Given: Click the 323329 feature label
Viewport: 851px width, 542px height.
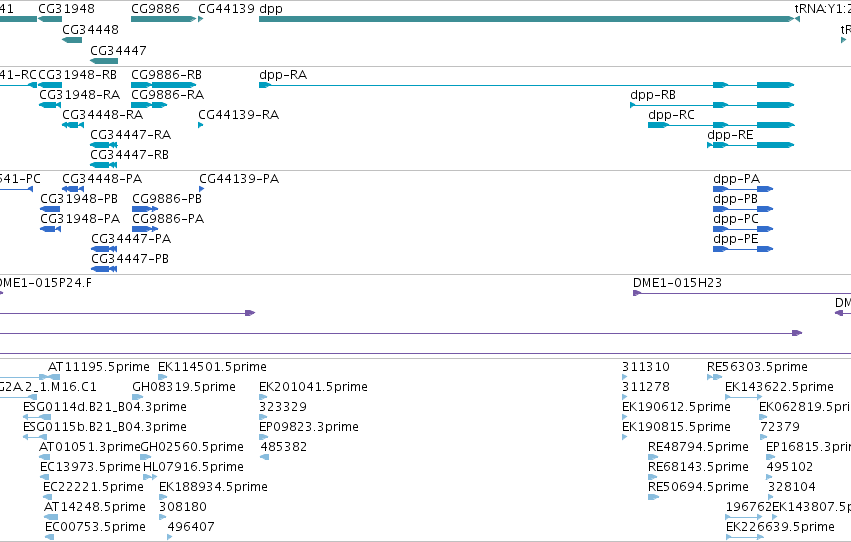Looking at the screenshot, I should 283,407.
